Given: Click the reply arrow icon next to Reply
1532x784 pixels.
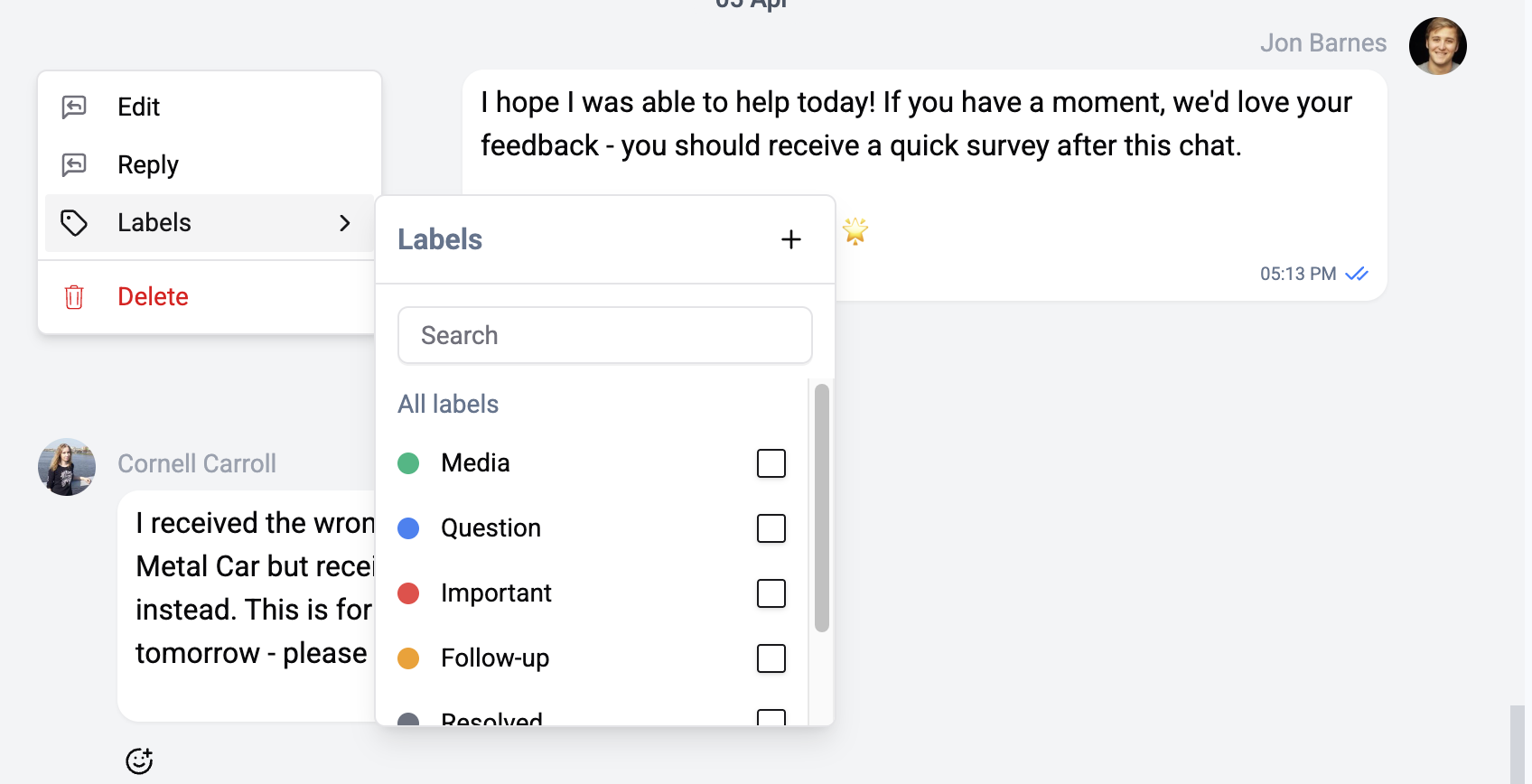Looking at the screenshot, I should coord(74,164).
